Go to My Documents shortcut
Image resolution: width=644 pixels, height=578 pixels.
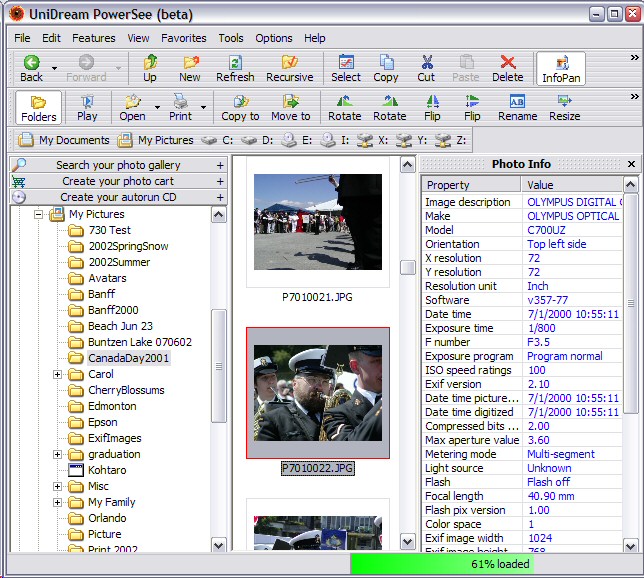(63, 140)
